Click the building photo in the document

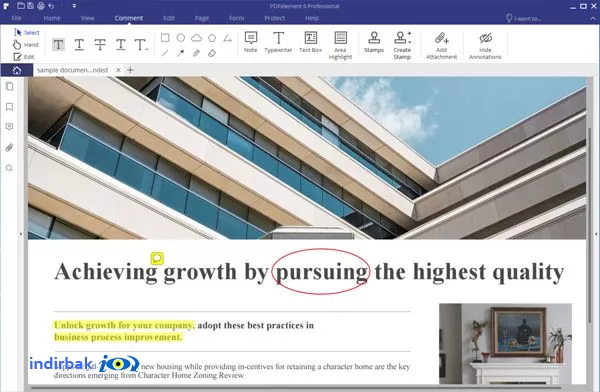tap(307, 158)
